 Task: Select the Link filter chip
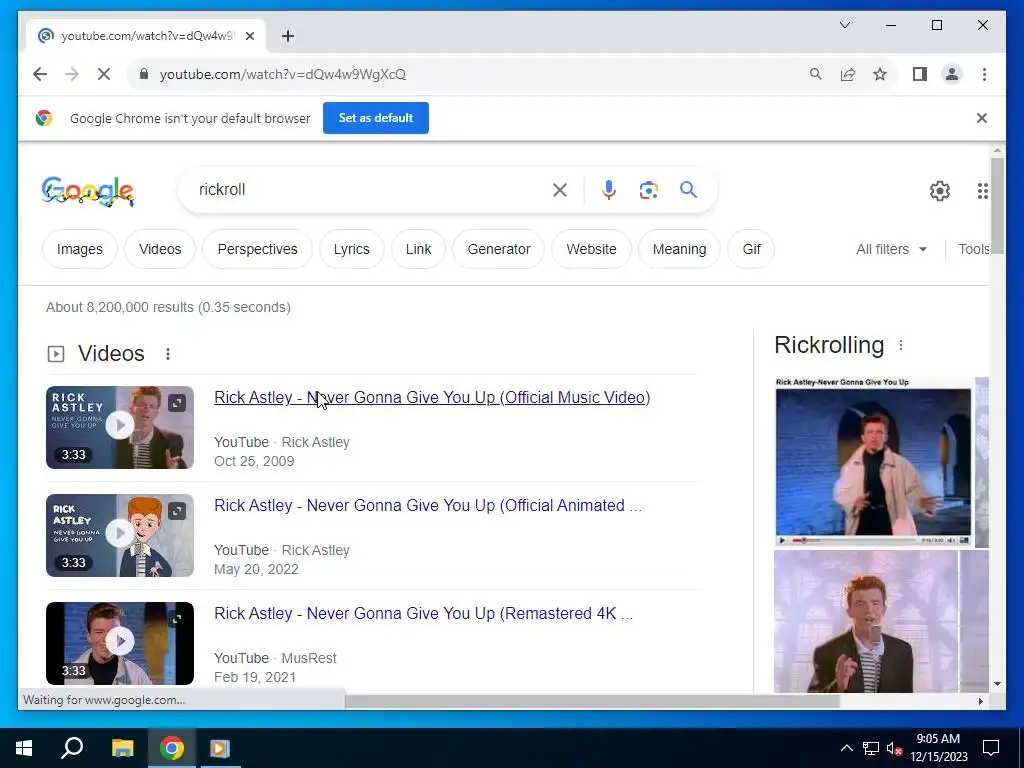pyautogui.click(x=418, y=249)
